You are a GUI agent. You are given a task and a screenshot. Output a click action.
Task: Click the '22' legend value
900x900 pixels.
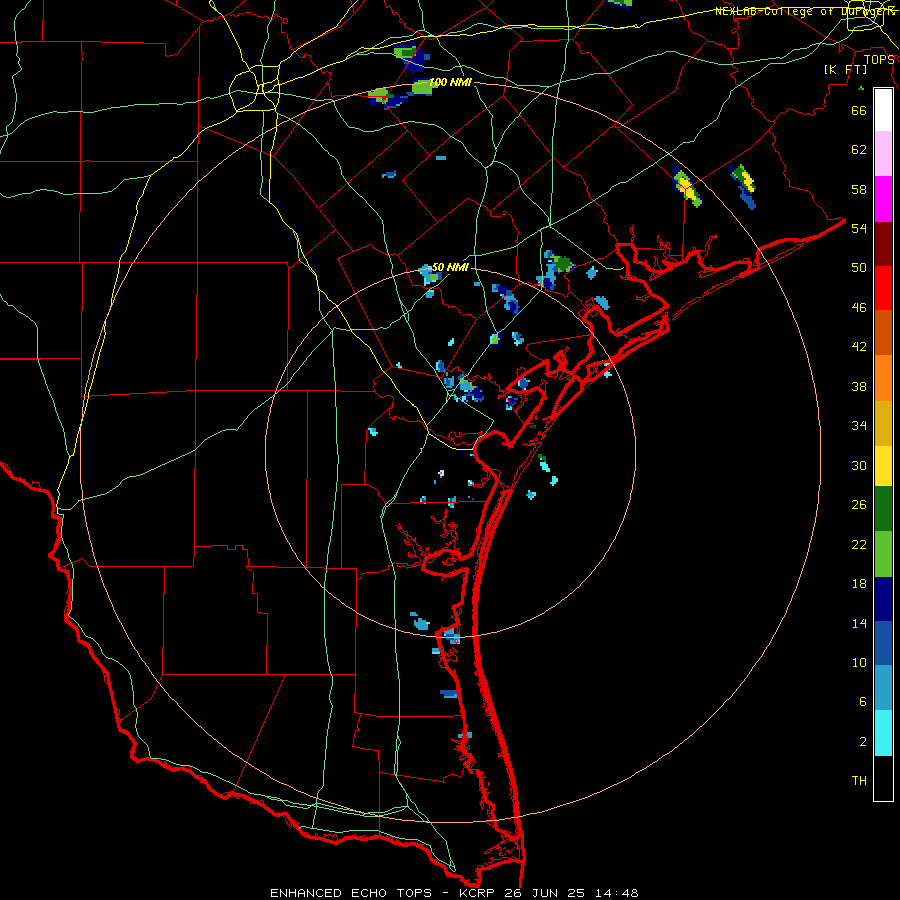[859, 544]
